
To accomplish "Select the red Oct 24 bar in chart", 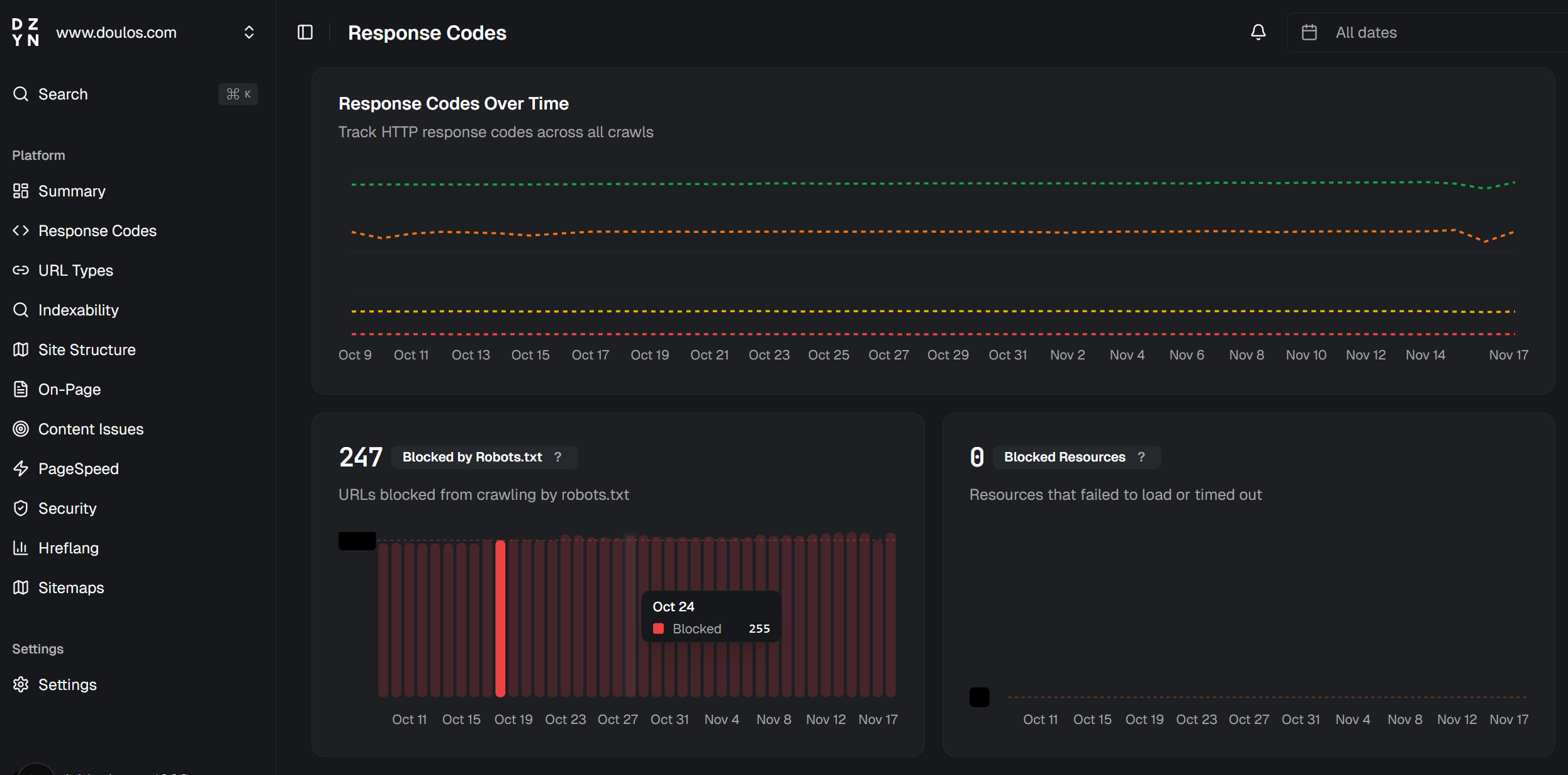I will click(500, 617).
